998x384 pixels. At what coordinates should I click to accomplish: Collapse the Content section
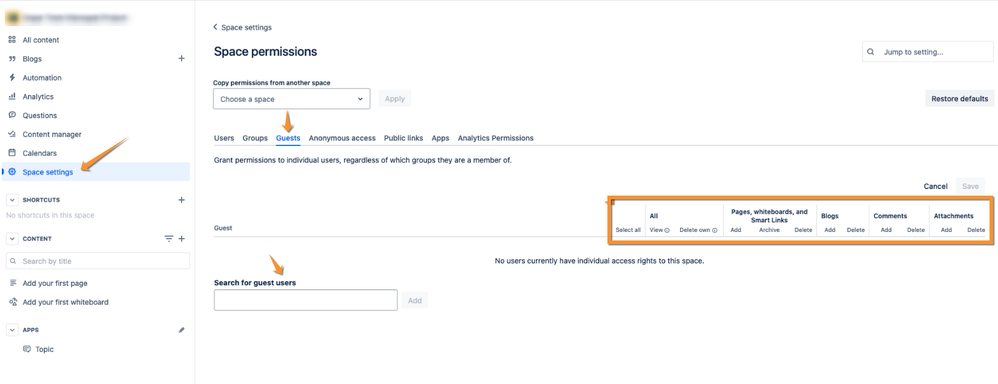click(11, 239)
